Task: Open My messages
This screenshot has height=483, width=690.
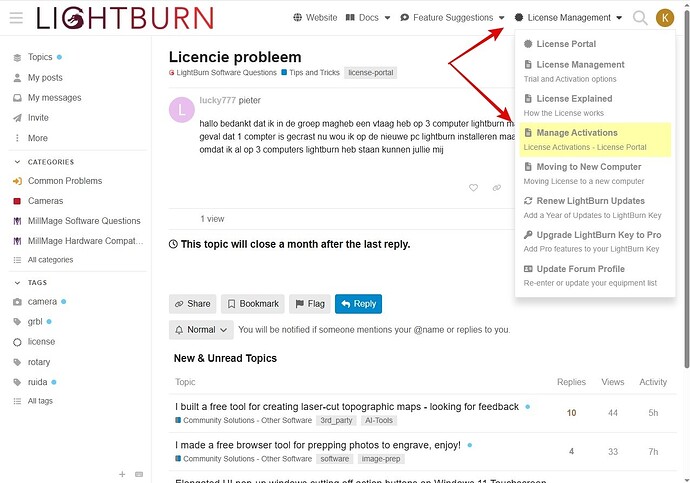Action: click(55, 98)
